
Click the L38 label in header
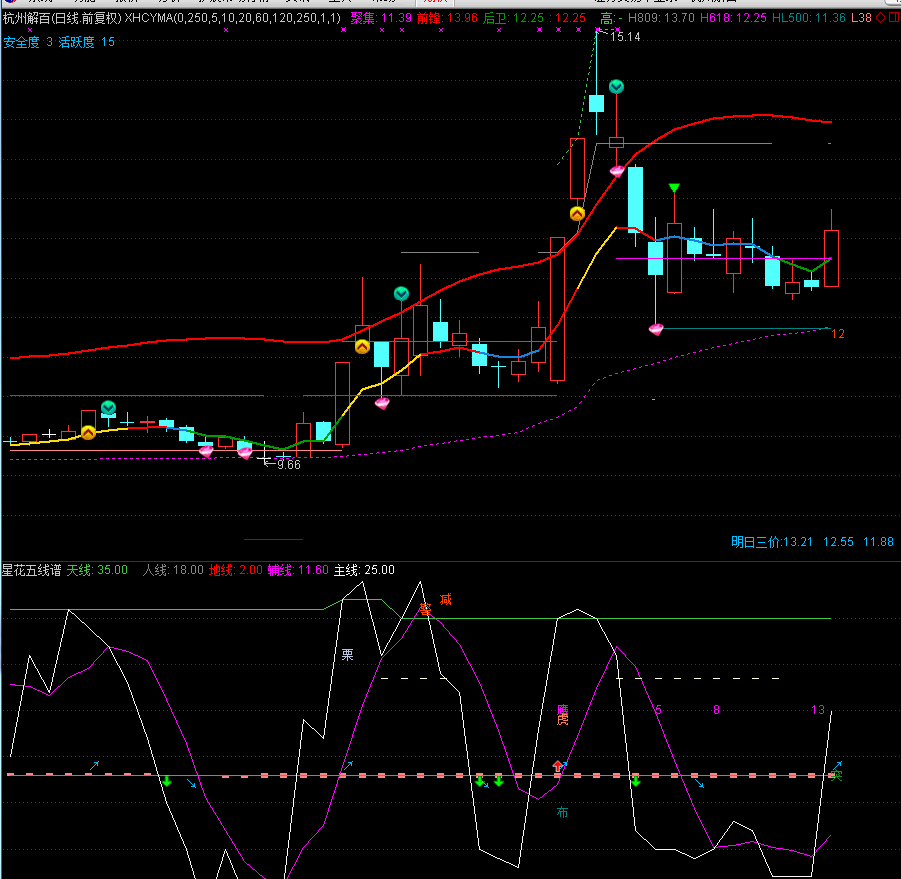[x=861, y=18]
